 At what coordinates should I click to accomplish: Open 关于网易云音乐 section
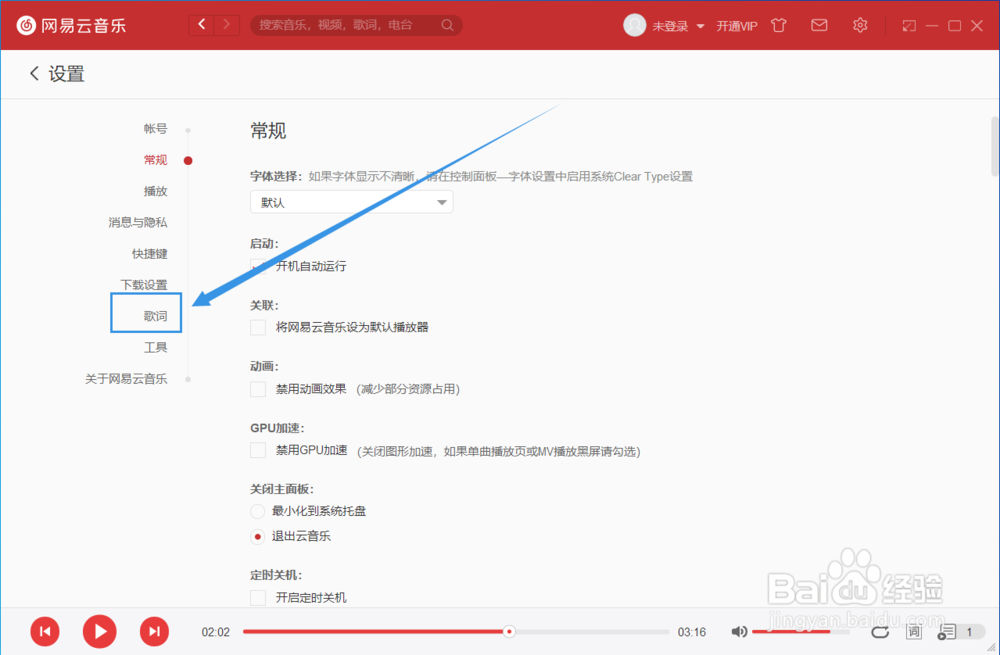[x=126, y=379]
